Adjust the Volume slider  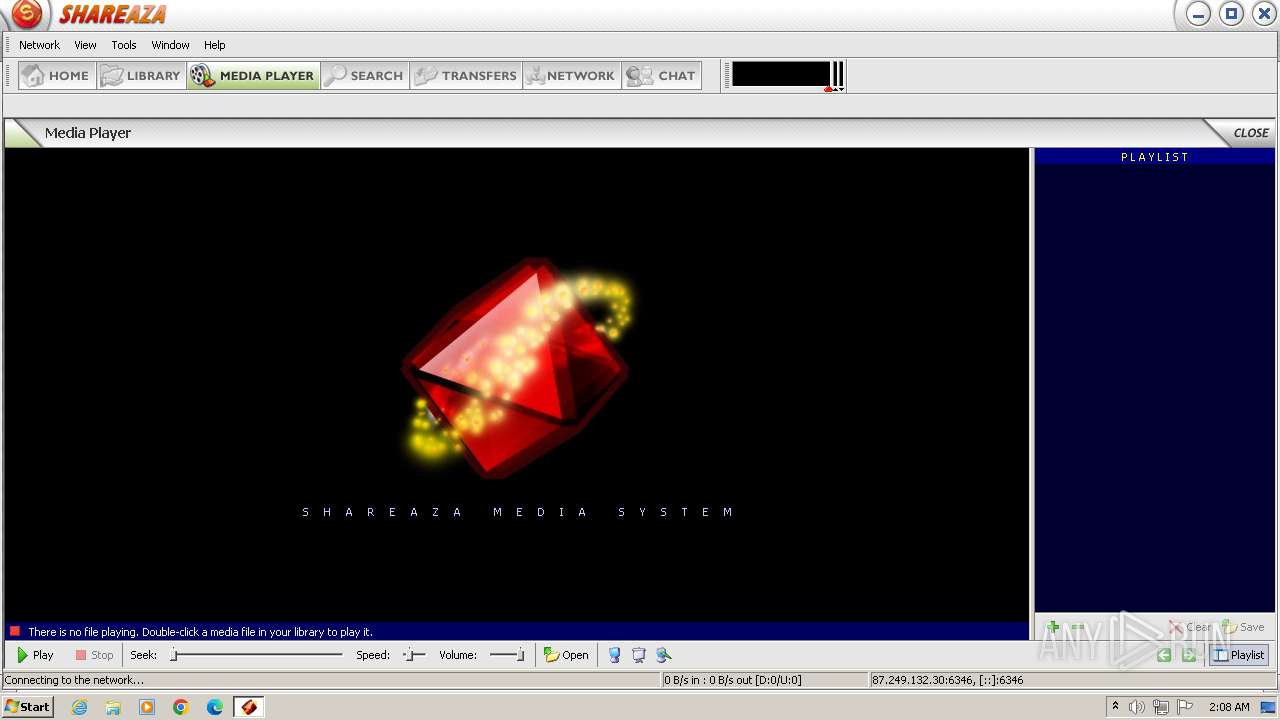click(x=507, y=655)
